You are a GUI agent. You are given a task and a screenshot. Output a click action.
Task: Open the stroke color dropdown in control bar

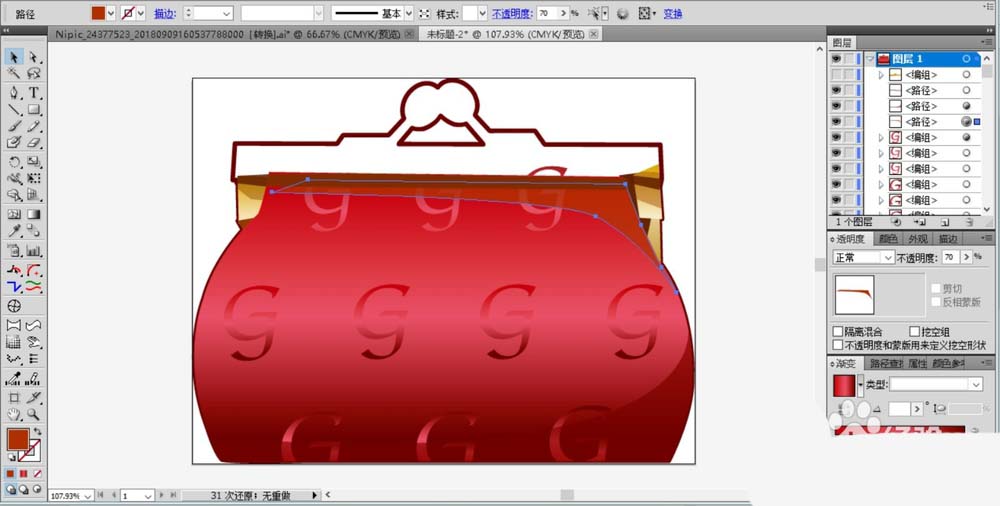click(140, 13)
